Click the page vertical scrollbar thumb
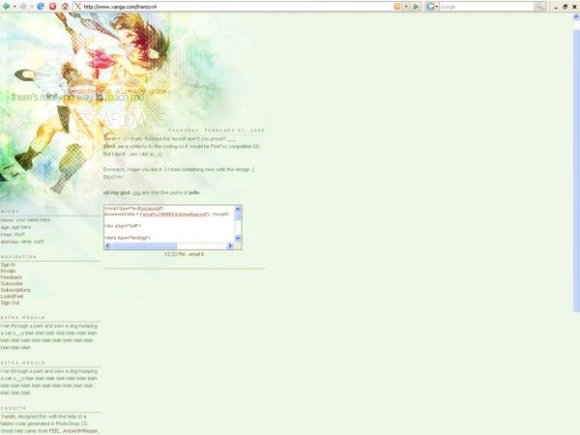 576,171
